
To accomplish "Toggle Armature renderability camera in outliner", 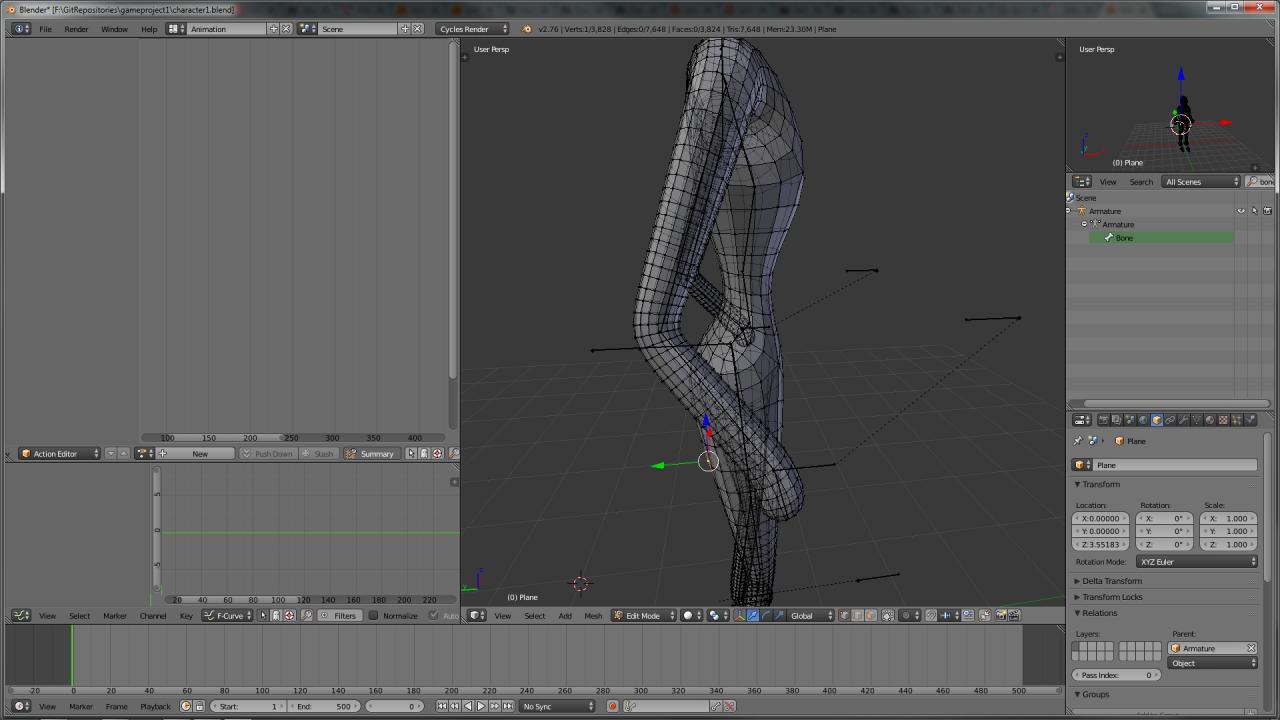I will (1268, 211).
